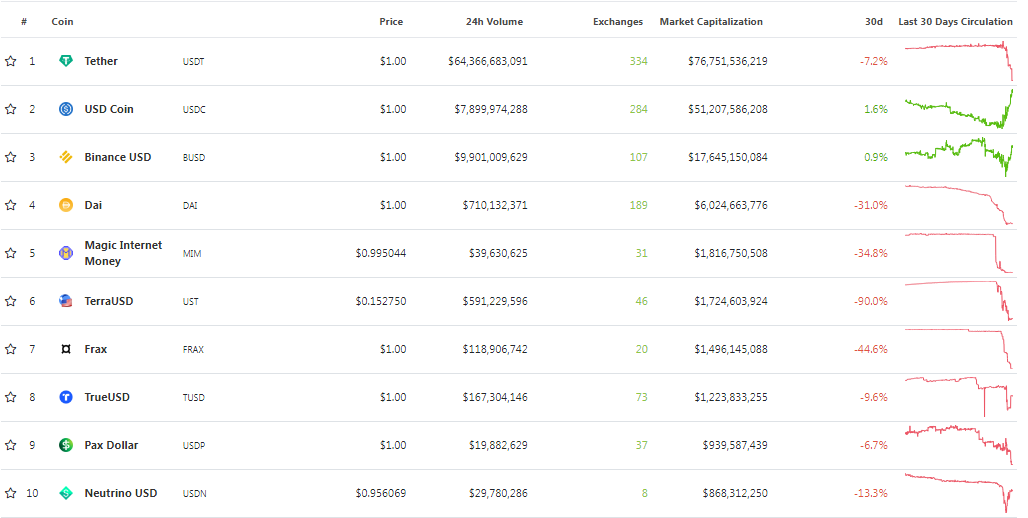This screenshot has width=1028, height=518.
Task: Click Tether market cap $76,751,536,219
Action: click(x=728, y=61)
